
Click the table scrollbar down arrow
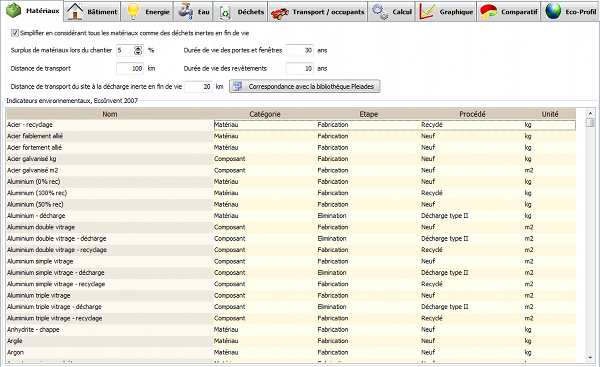click(x=590, y=358)
